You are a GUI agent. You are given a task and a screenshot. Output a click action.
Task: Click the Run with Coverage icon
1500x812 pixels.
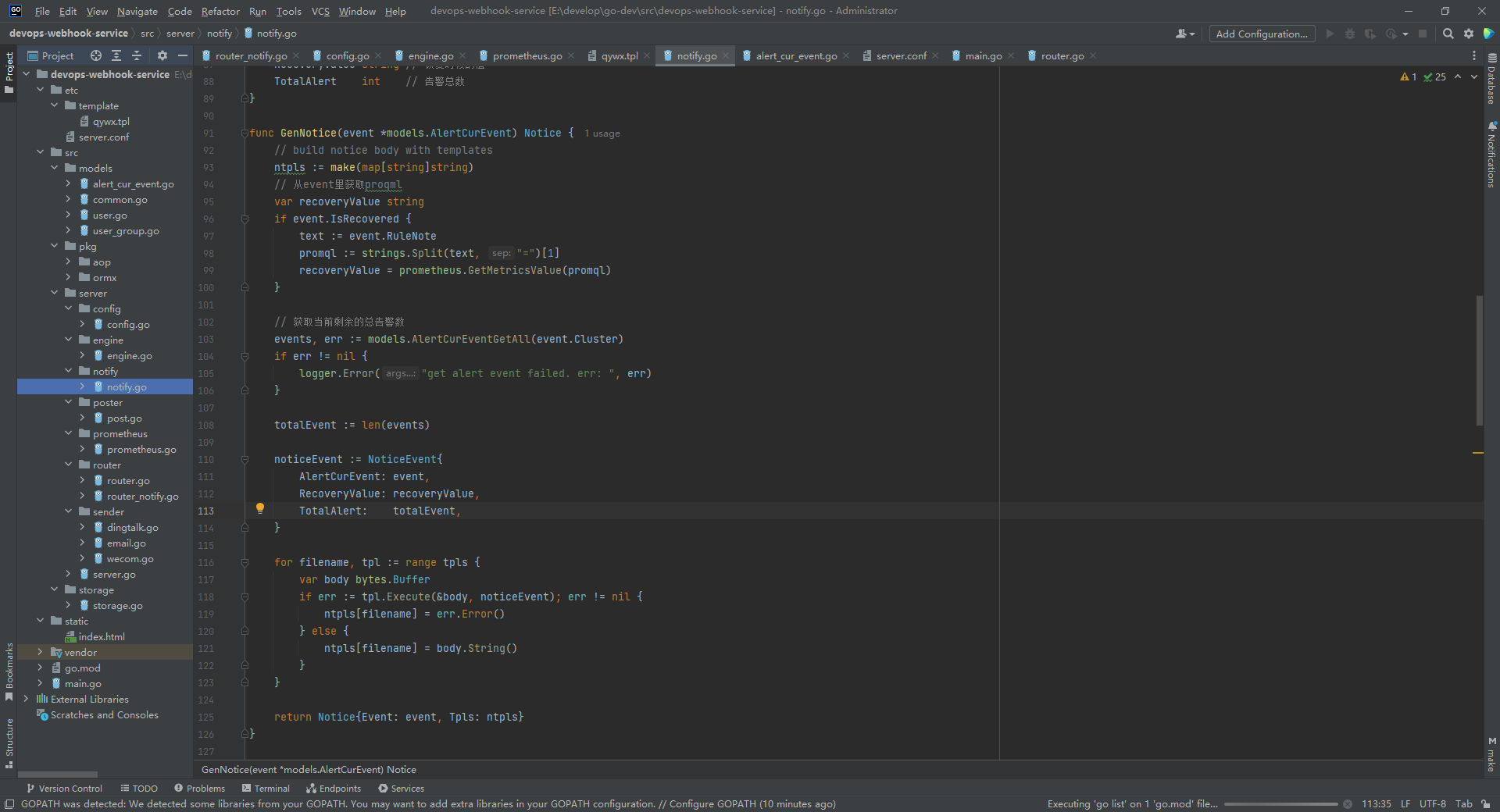click(1370, 34)
